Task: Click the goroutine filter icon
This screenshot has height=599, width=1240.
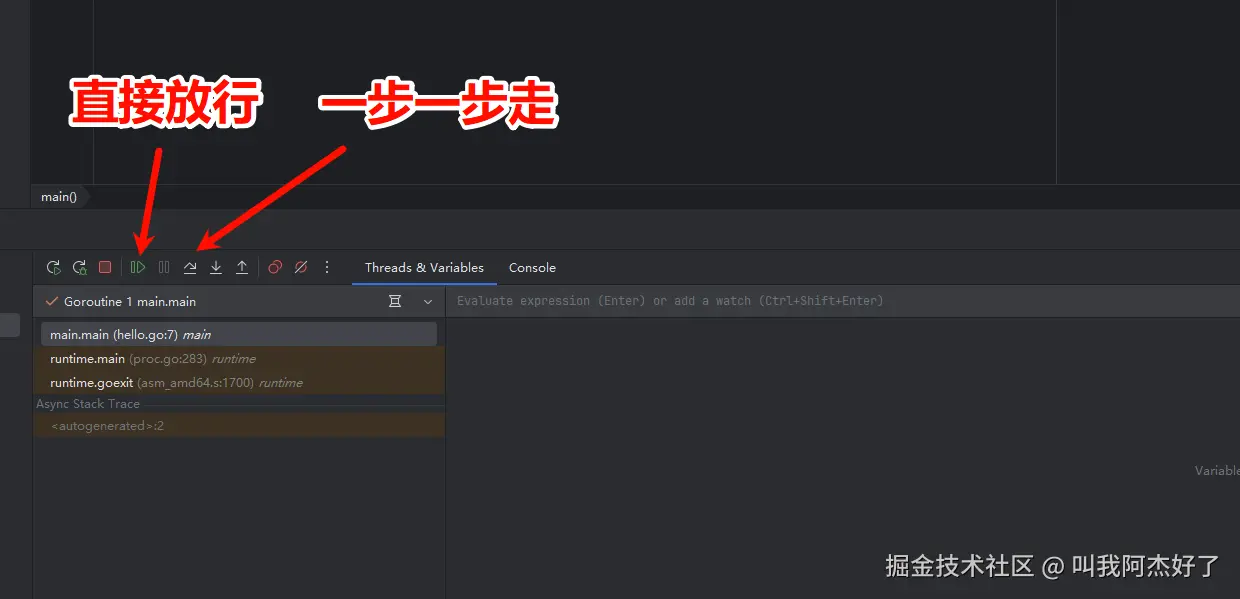Action: (395, 302)
